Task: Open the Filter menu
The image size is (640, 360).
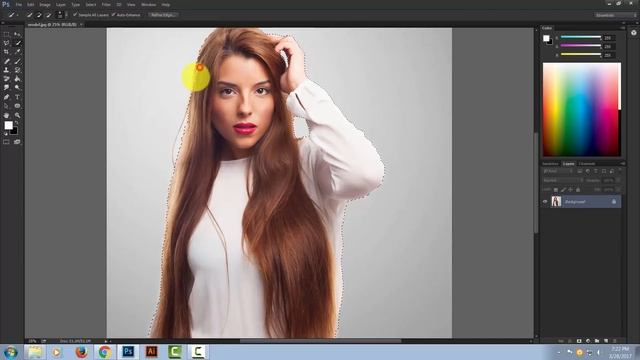Action: coord(106,4)
